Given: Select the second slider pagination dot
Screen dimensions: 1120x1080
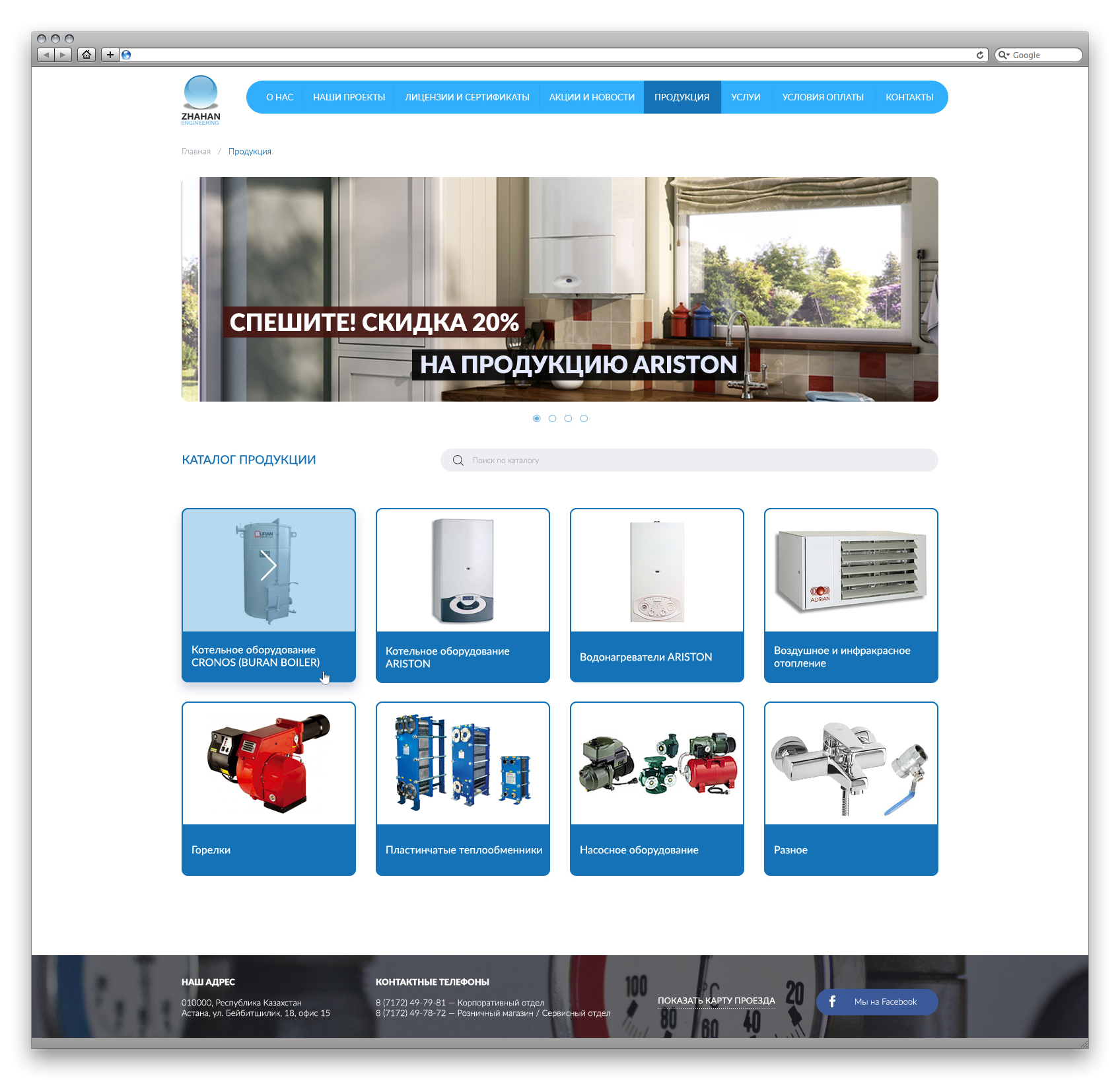Looking at the screenshot, I should coord(552,418).
